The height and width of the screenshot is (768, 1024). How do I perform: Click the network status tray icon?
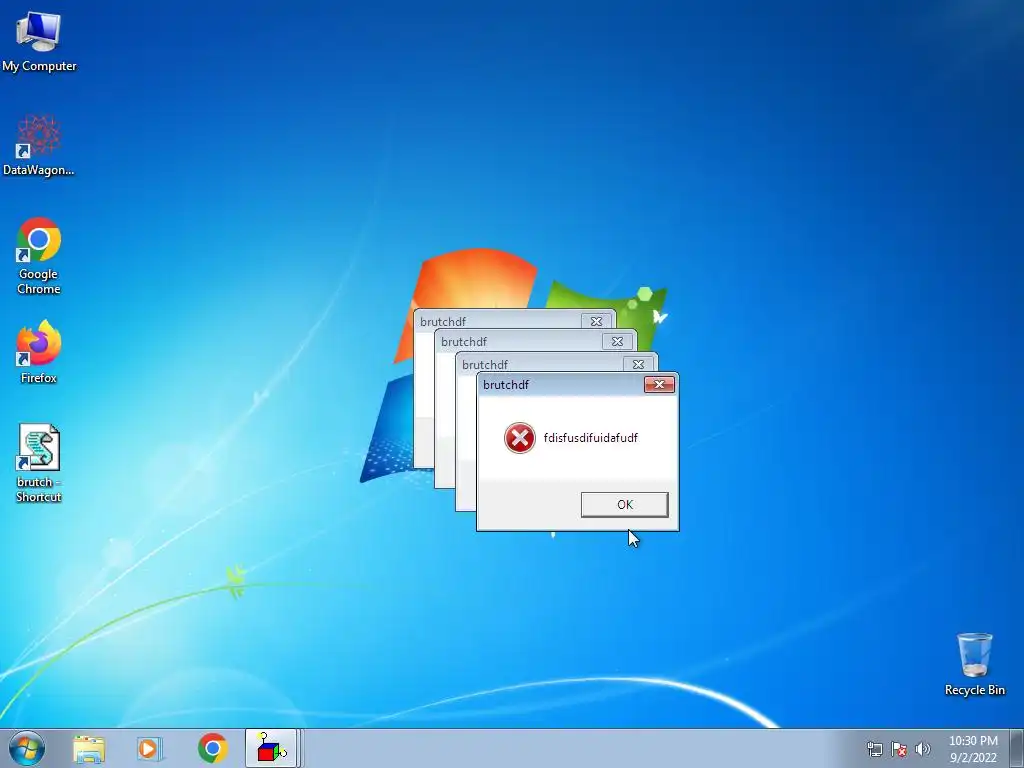click(874, 749)
